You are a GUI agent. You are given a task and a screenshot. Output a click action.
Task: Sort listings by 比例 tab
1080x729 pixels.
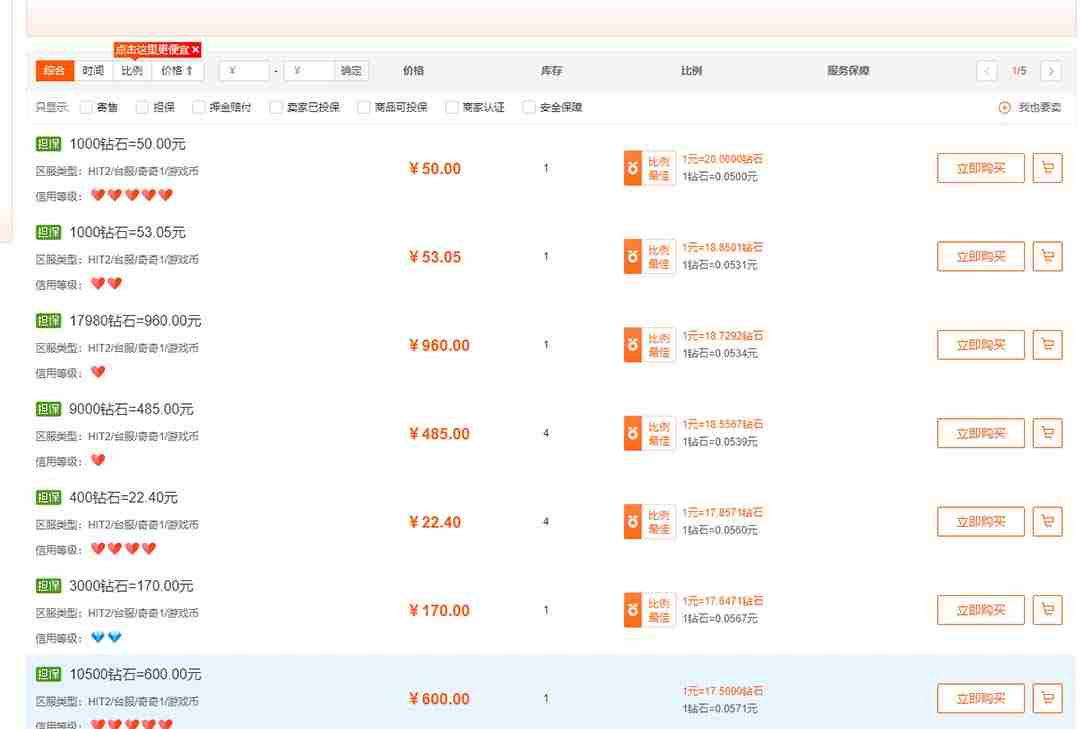(x=132, y=71)
